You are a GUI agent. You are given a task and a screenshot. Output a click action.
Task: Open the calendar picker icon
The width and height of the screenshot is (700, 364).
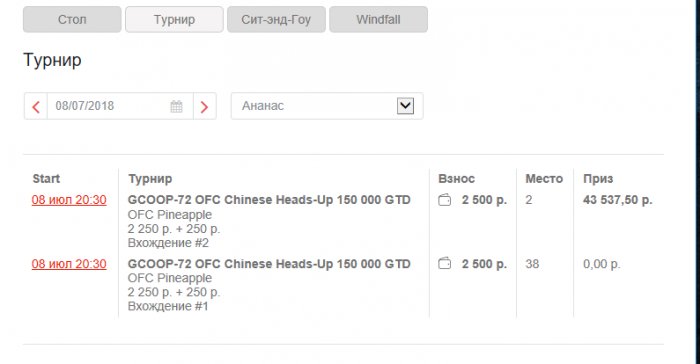pos(176,106)
